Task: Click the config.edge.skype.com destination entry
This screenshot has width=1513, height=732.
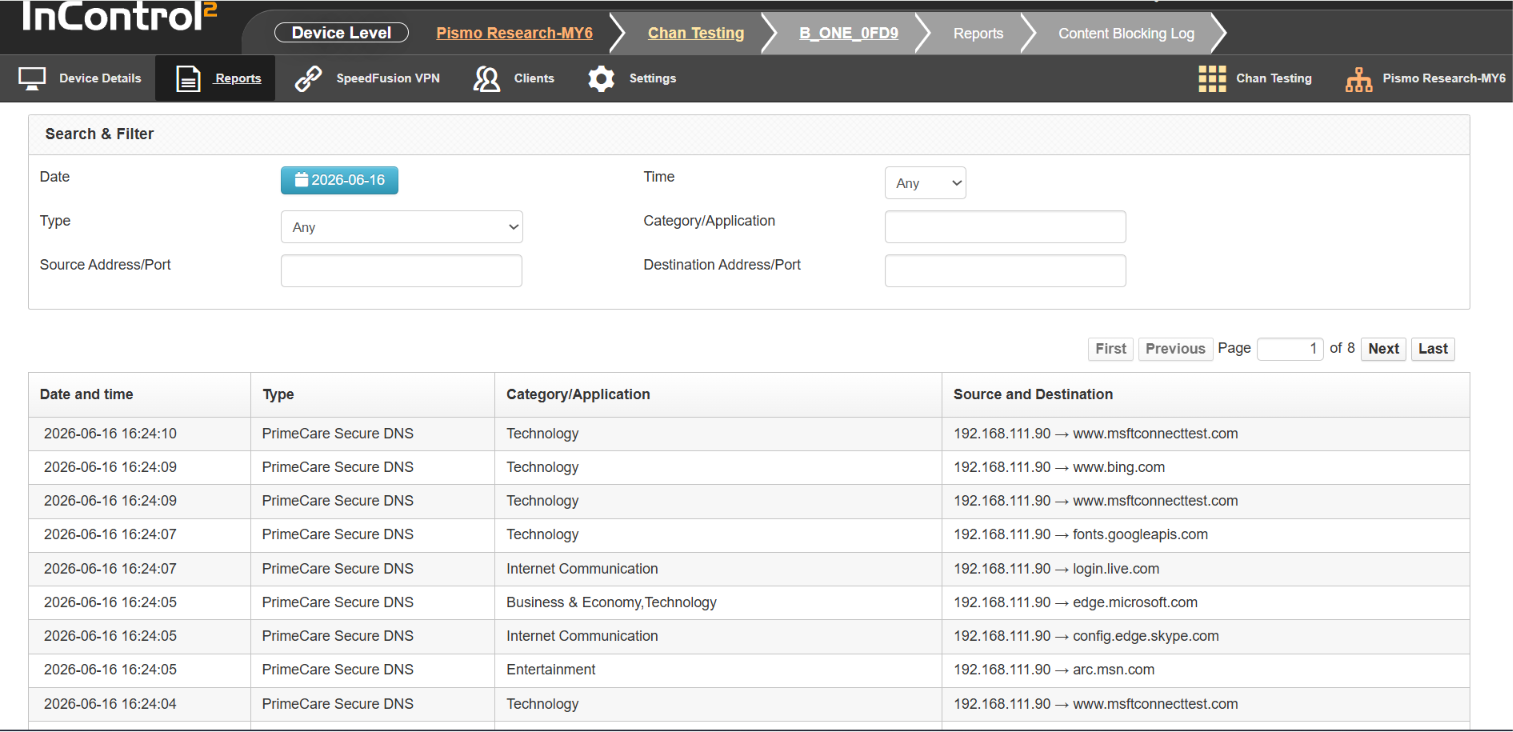Action: 1146,636
